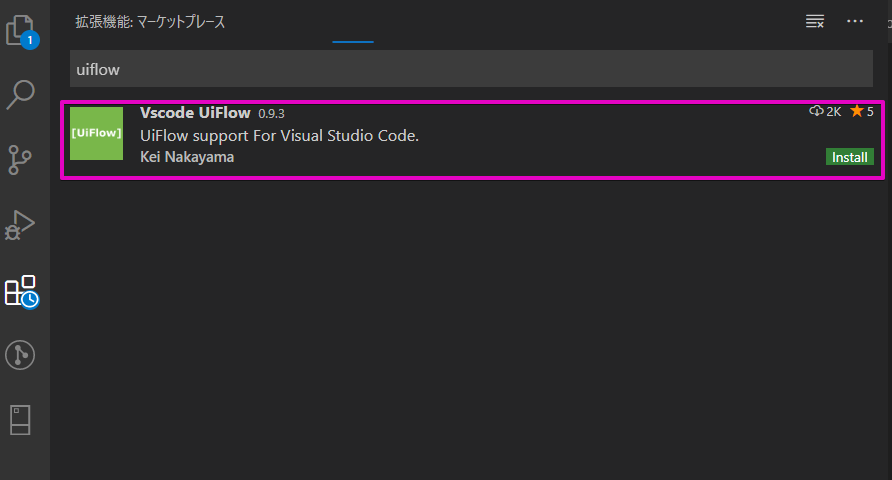This screenshot has height=480, width=892.
Task: Open the bottom activity bar panel icon
Action: (20, 420)
